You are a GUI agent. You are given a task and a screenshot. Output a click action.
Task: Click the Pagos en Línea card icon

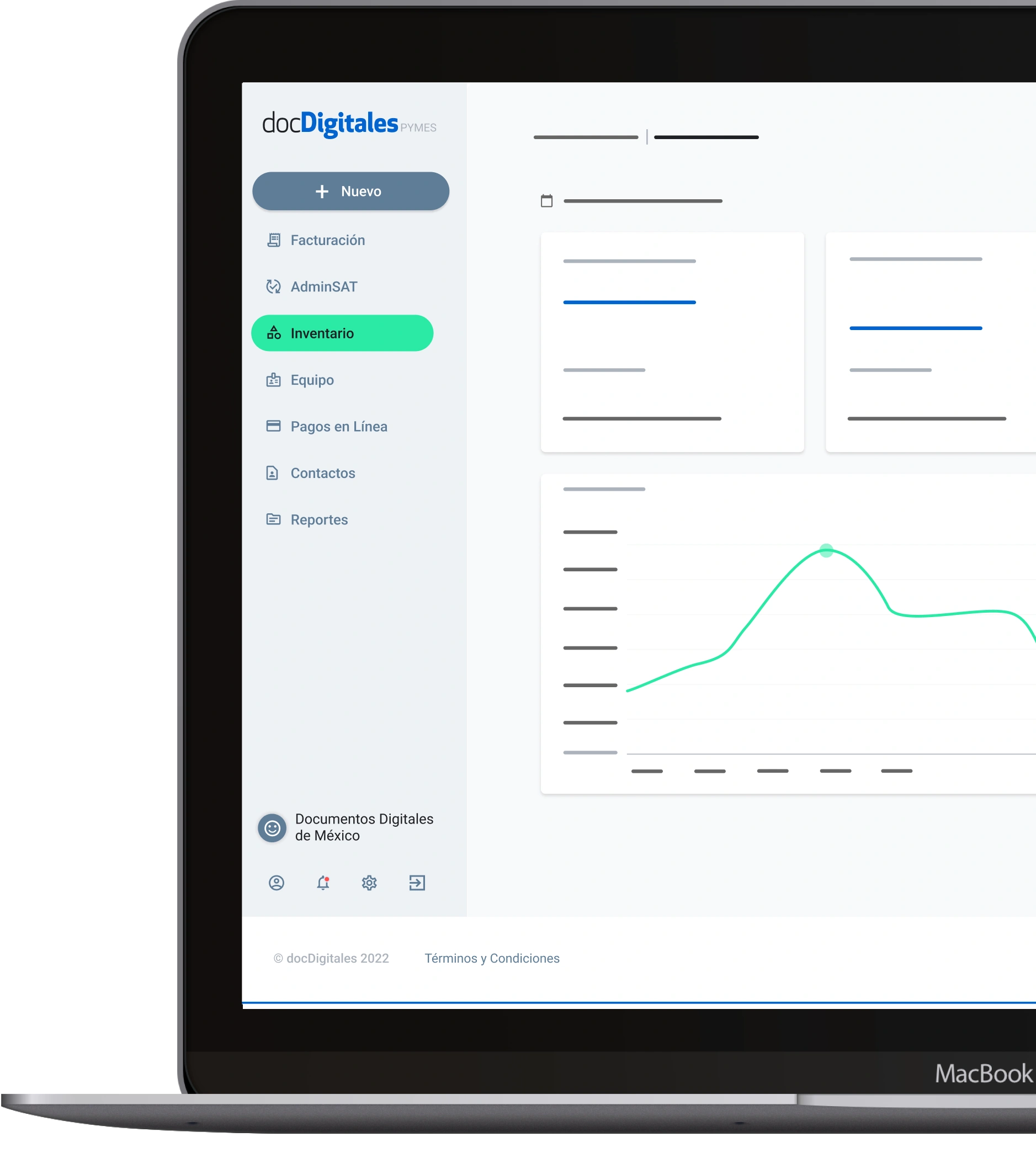click(x=274, y=426)
